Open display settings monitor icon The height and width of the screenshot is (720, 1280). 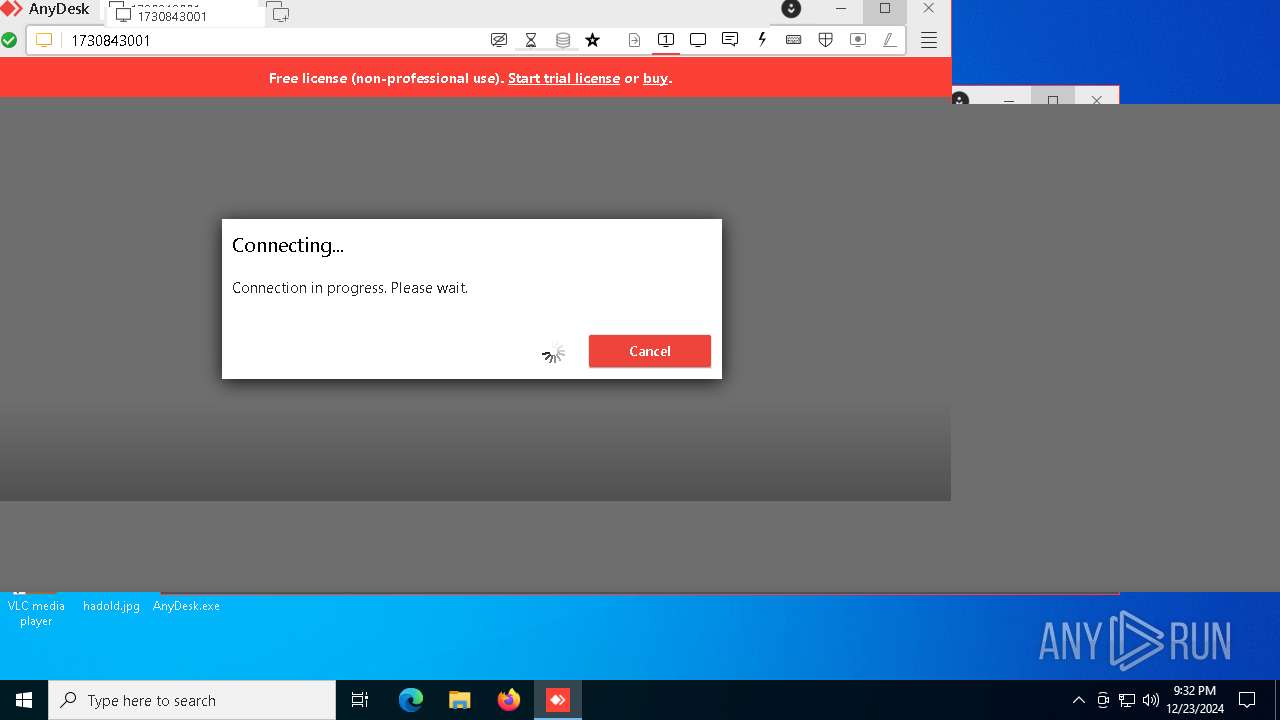[x=698, y=41]
